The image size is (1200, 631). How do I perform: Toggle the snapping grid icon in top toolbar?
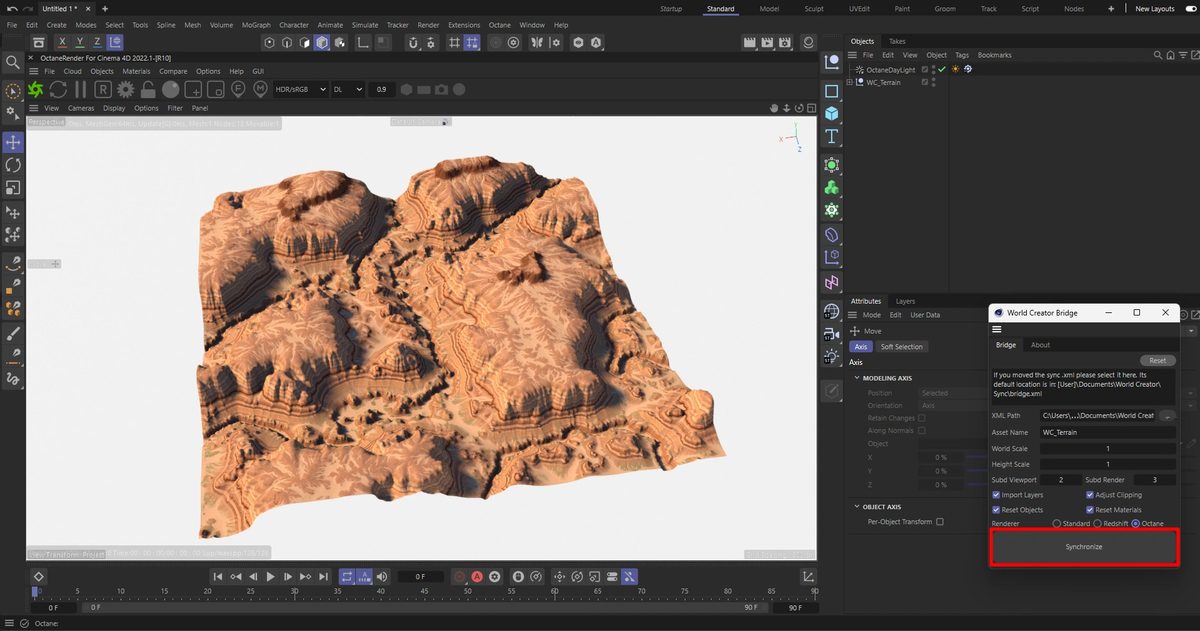(455, 42)
